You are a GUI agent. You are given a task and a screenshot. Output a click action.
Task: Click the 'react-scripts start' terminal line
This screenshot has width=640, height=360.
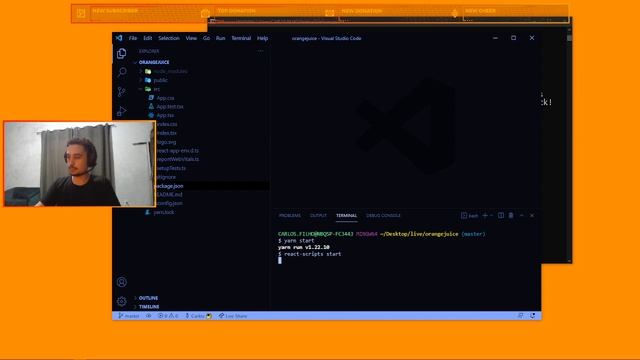pos(309,254)
